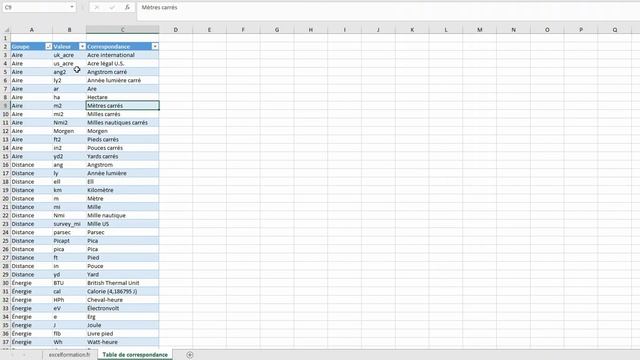
Task: Click the cell 'us_acre'
Action: pyautogui.click(x=69, y=64)
